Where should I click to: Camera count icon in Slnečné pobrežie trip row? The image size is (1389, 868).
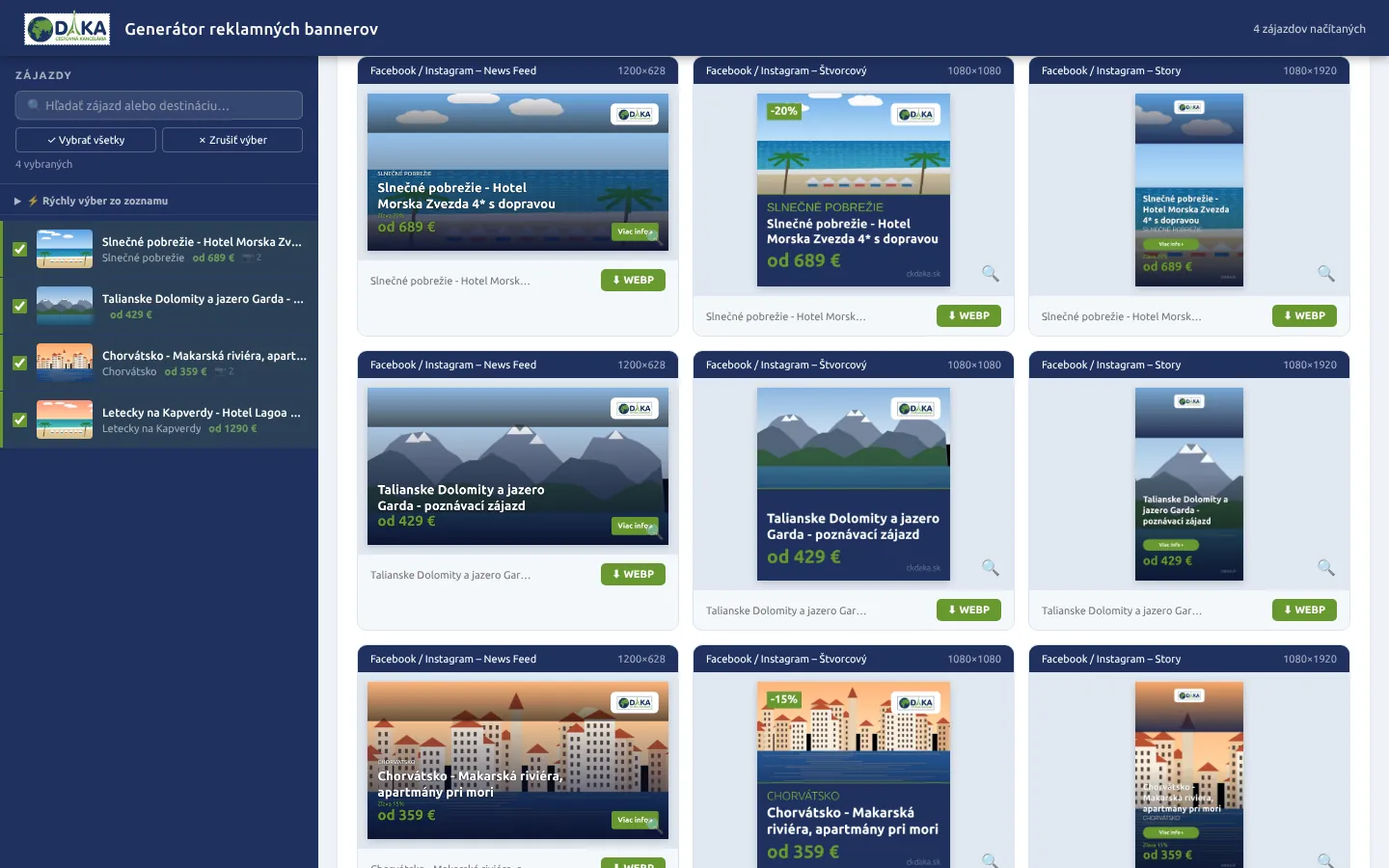coord(251,258)
